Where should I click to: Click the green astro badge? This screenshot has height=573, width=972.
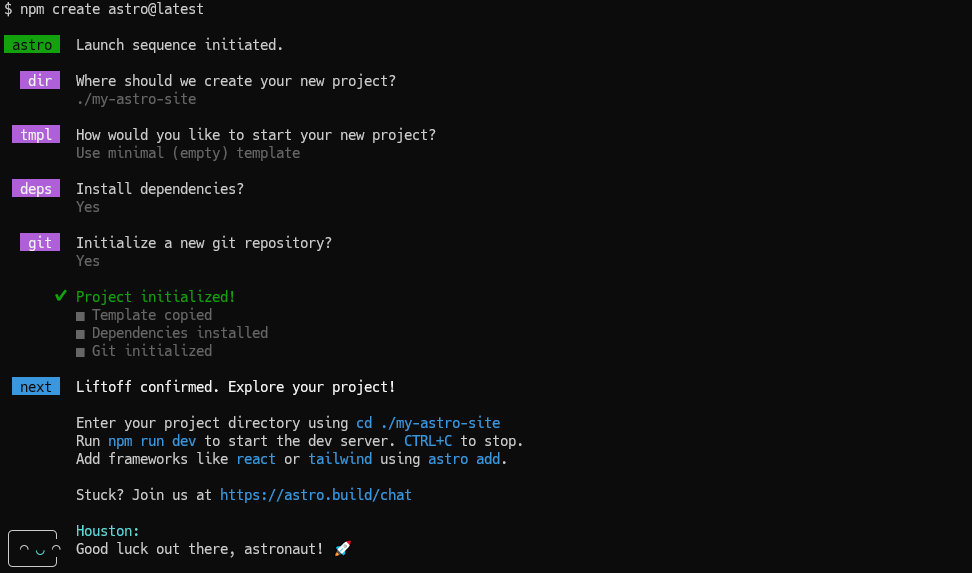coord(32,45)
